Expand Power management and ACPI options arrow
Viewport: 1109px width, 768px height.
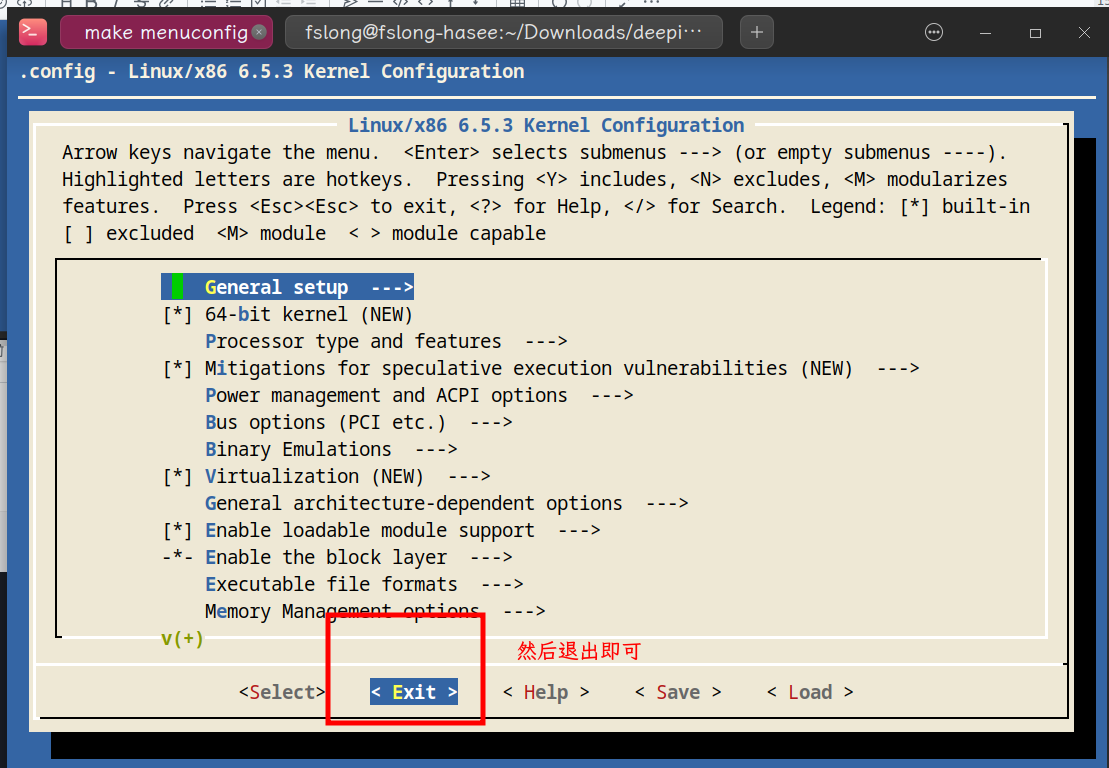point(612,395)
